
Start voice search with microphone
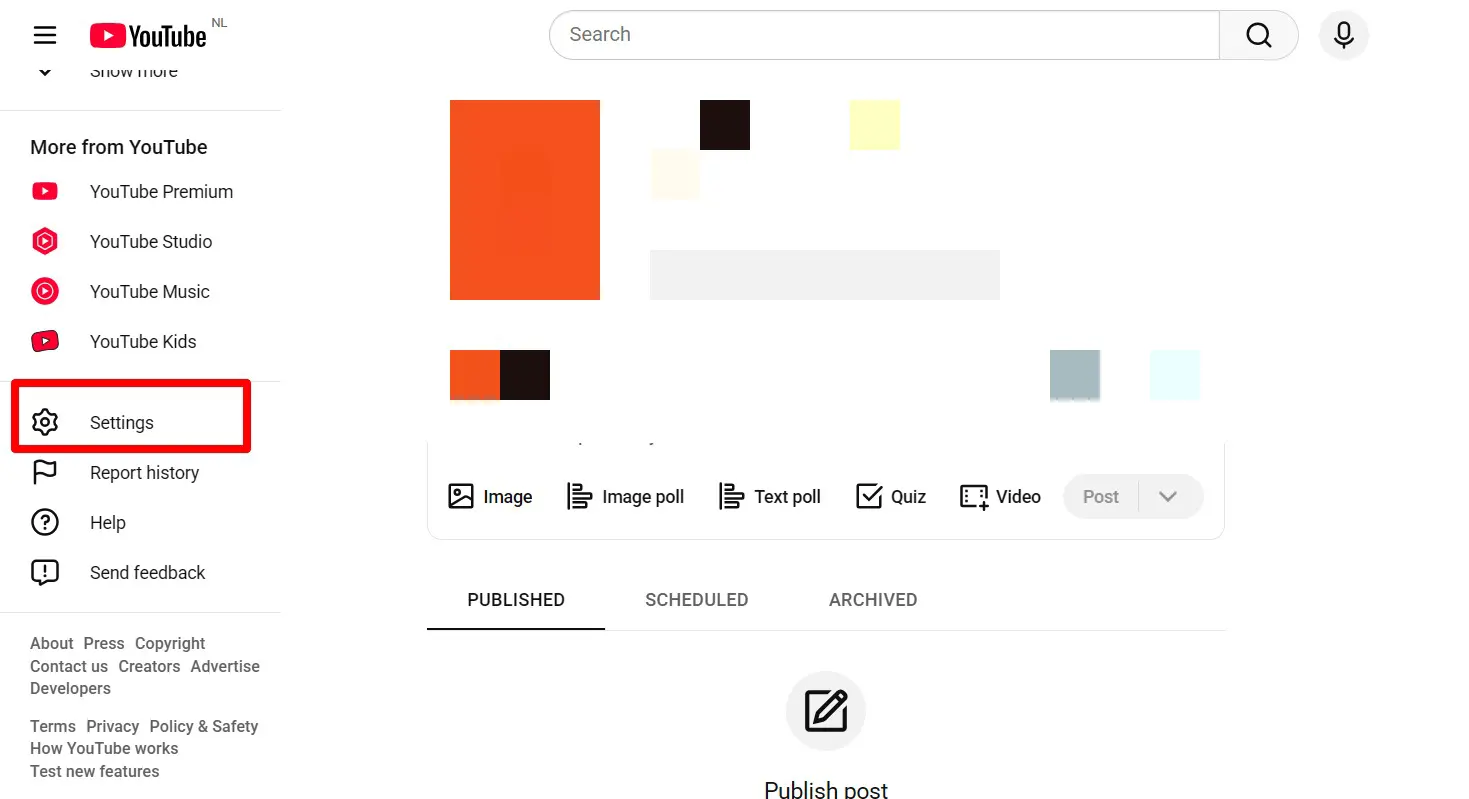[1343, 36]
